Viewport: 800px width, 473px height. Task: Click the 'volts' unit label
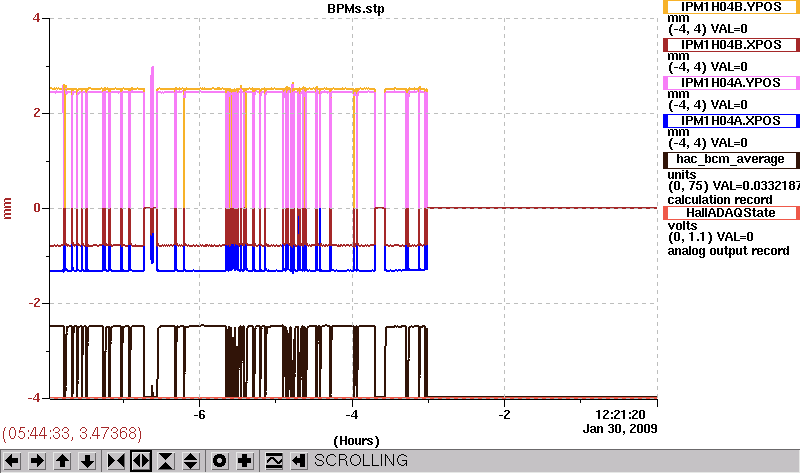click(683, 226)
